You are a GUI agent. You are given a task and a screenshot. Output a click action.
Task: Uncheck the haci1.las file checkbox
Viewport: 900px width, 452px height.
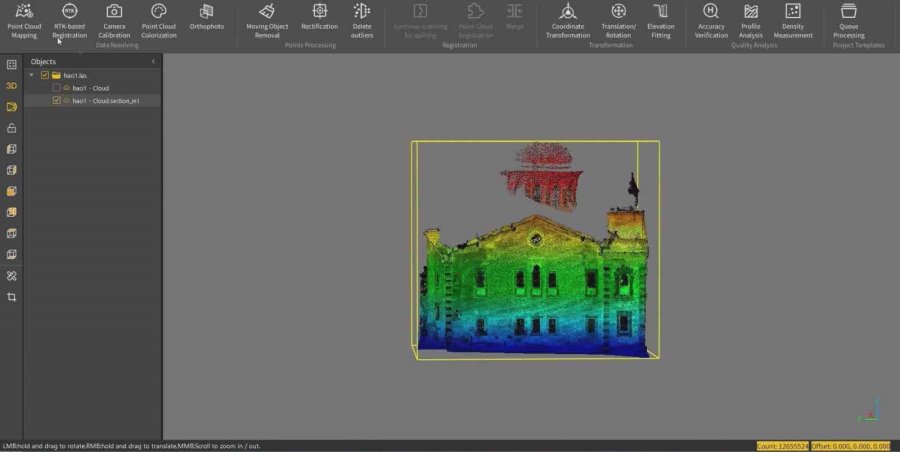(x=45, y=75)
